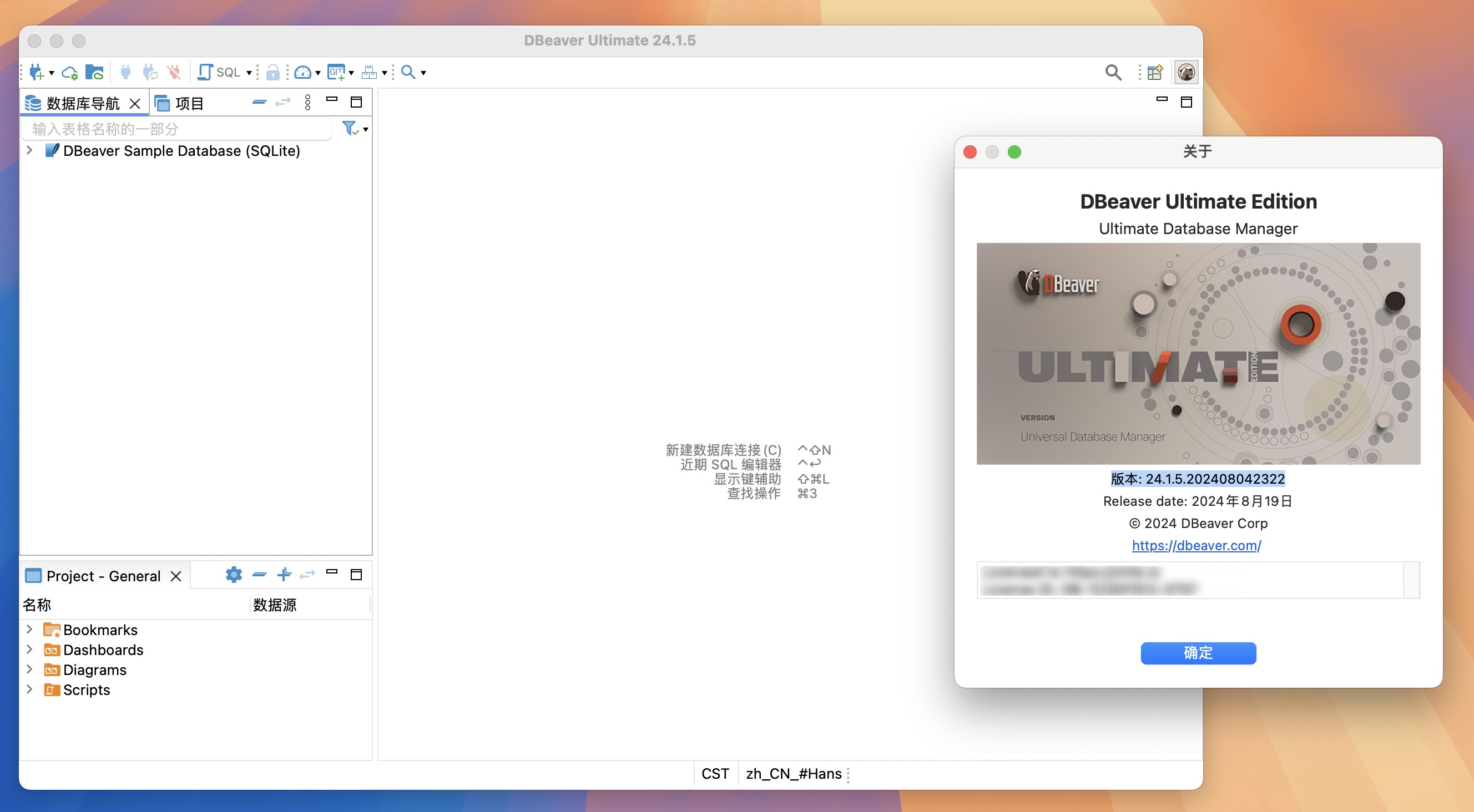Click the cloud settings toolbar icon
Viewport: 1474px width, 812px height.
70,73
